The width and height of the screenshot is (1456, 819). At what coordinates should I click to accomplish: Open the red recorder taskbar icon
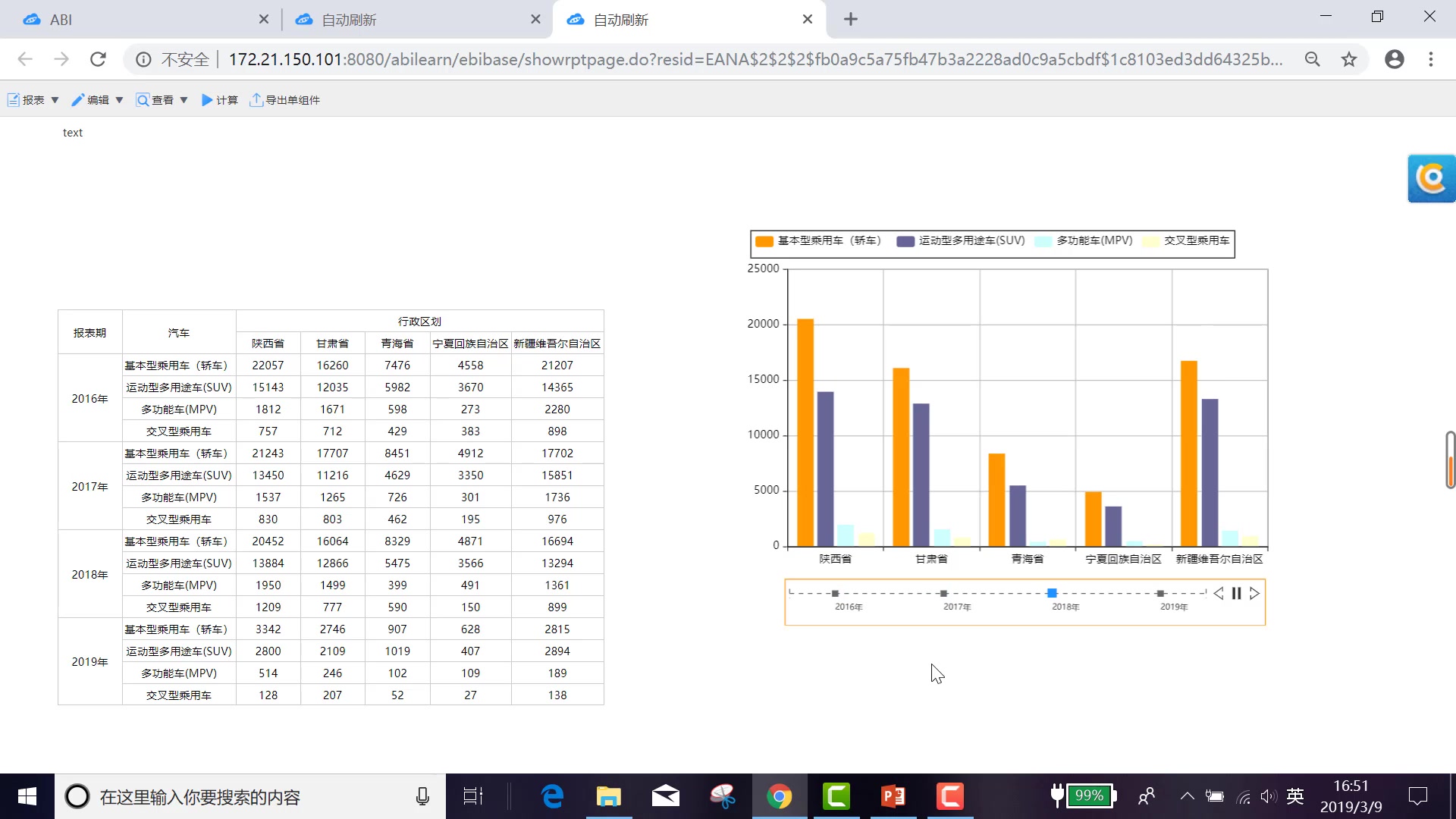tap(950, 796)
